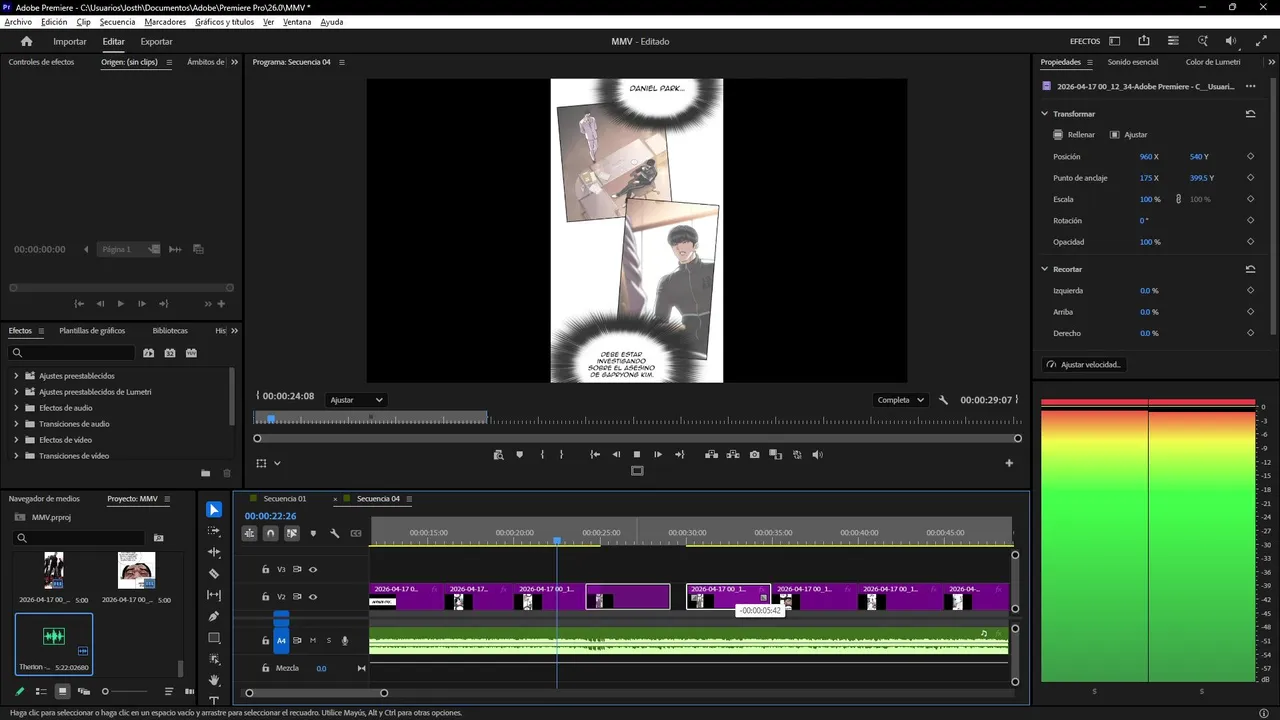Viewport: 1280px width, 720px height.
Task: Add marker in Program monitor
Action: tap(519, 455)
